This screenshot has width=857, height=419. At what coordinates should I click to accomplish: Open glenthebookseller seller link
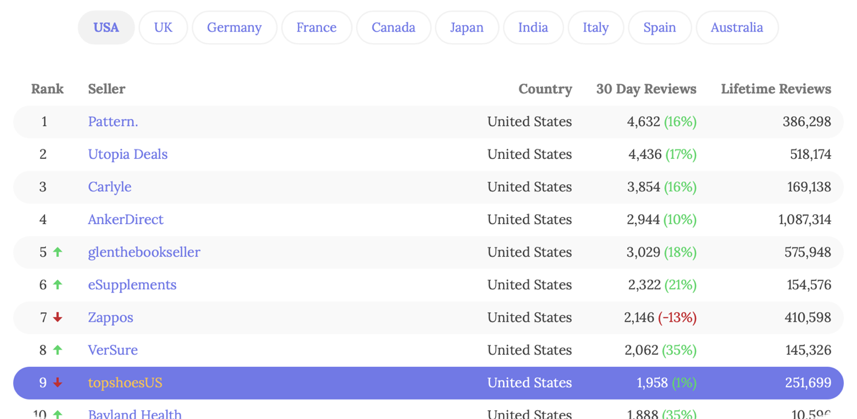144,252
